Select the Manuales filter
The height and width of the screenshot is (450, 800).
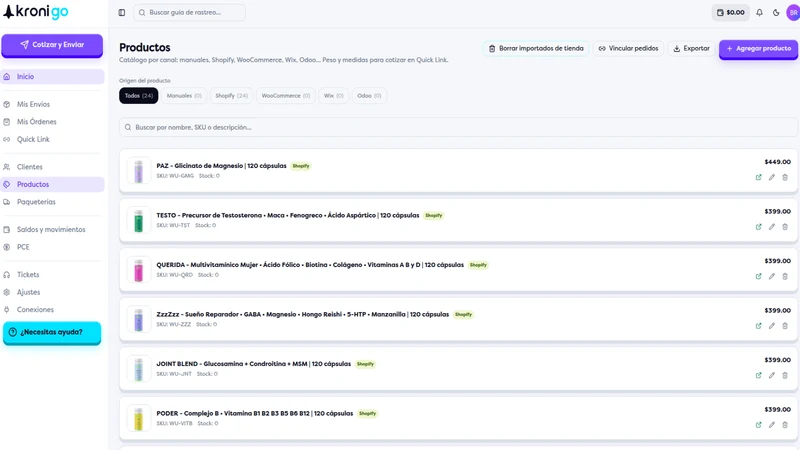184,95
